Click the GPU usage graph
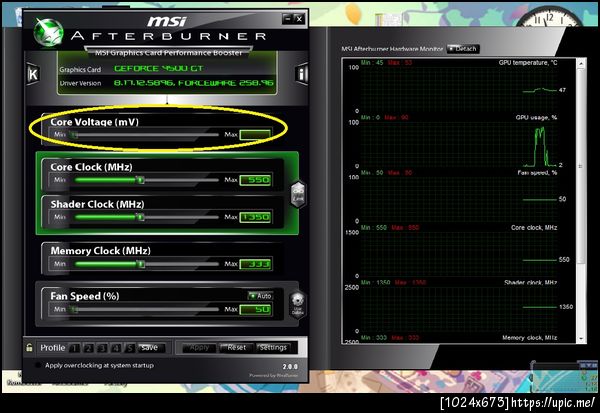 [x=458, y=144]
